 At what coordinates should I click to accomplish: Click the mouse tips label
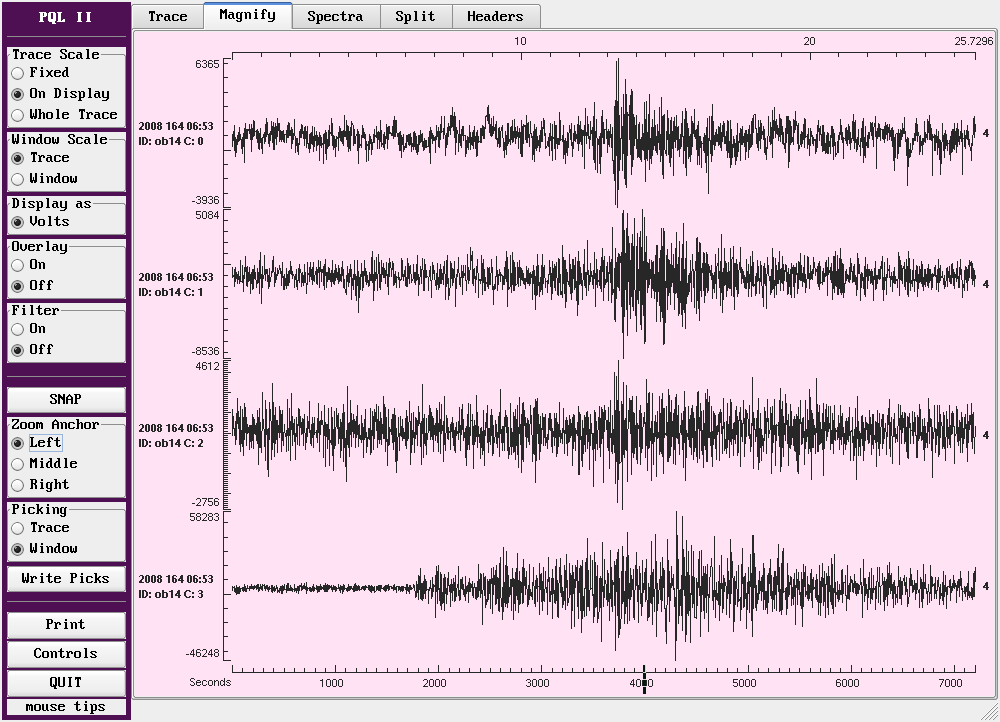tap(66, 707)
